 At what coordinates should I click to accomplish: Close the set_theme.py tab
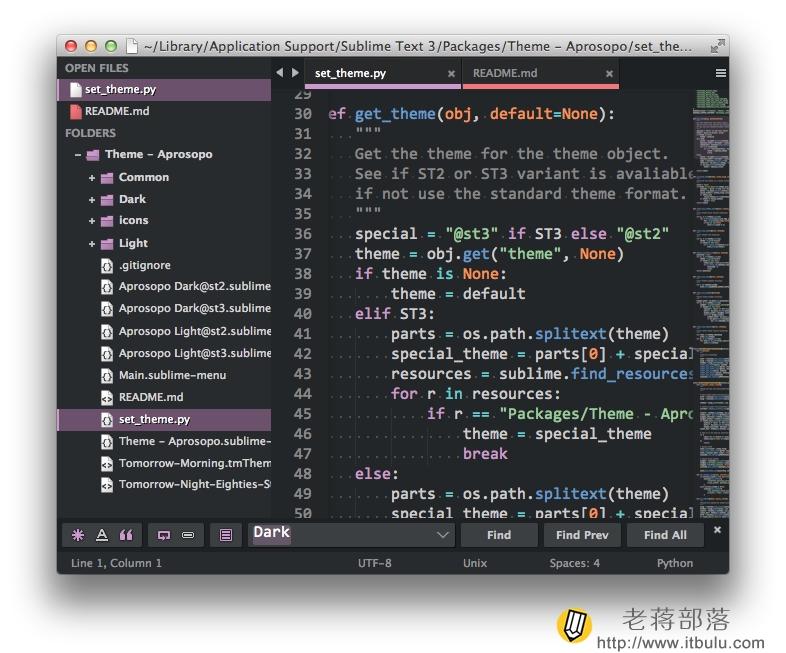point(451,74)
